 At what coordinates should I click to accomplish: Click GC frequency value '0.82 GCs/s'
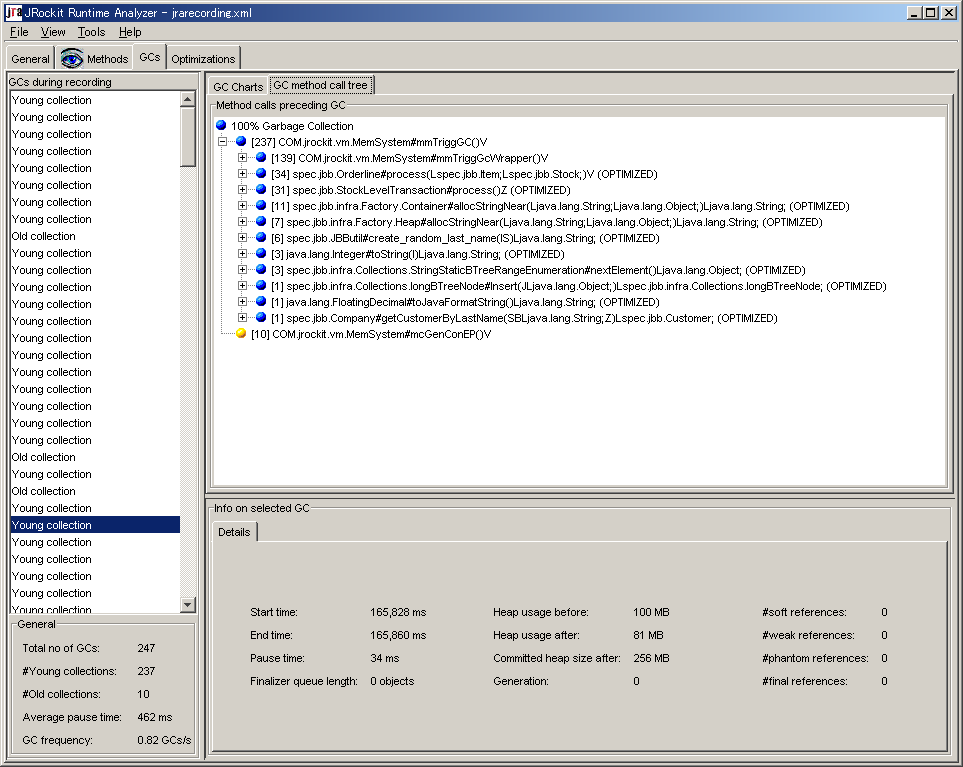164,740
